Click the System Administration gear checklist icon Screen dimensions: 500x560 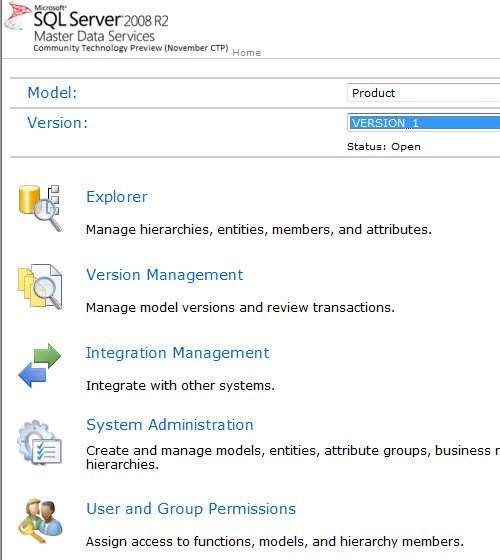[x=40, y=443]
